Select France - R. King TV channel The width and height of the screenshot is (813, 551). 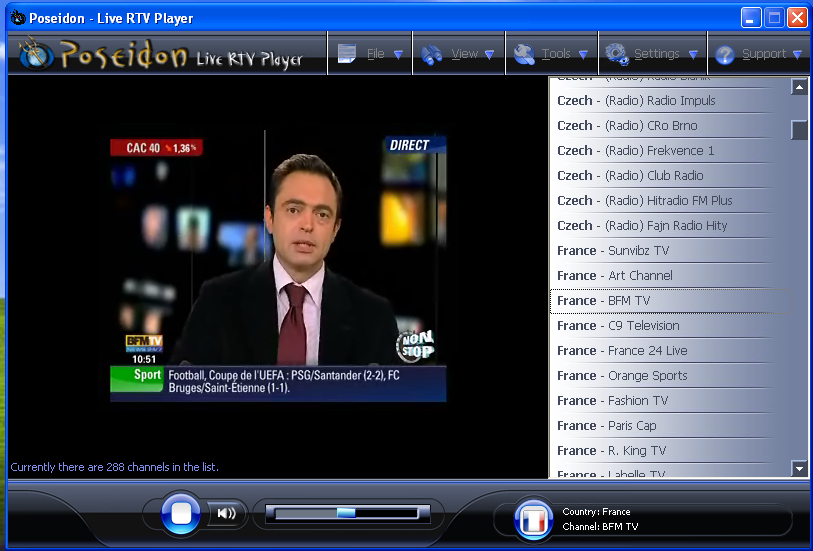click(669, 450)
